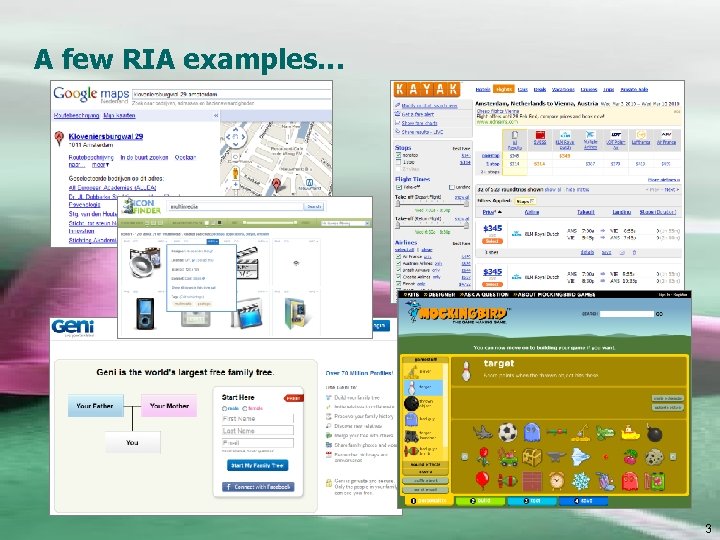Enable the 1 stop checkbox in Kayak
This screenshot has height=540, width=720.
[x=399, y=162]
